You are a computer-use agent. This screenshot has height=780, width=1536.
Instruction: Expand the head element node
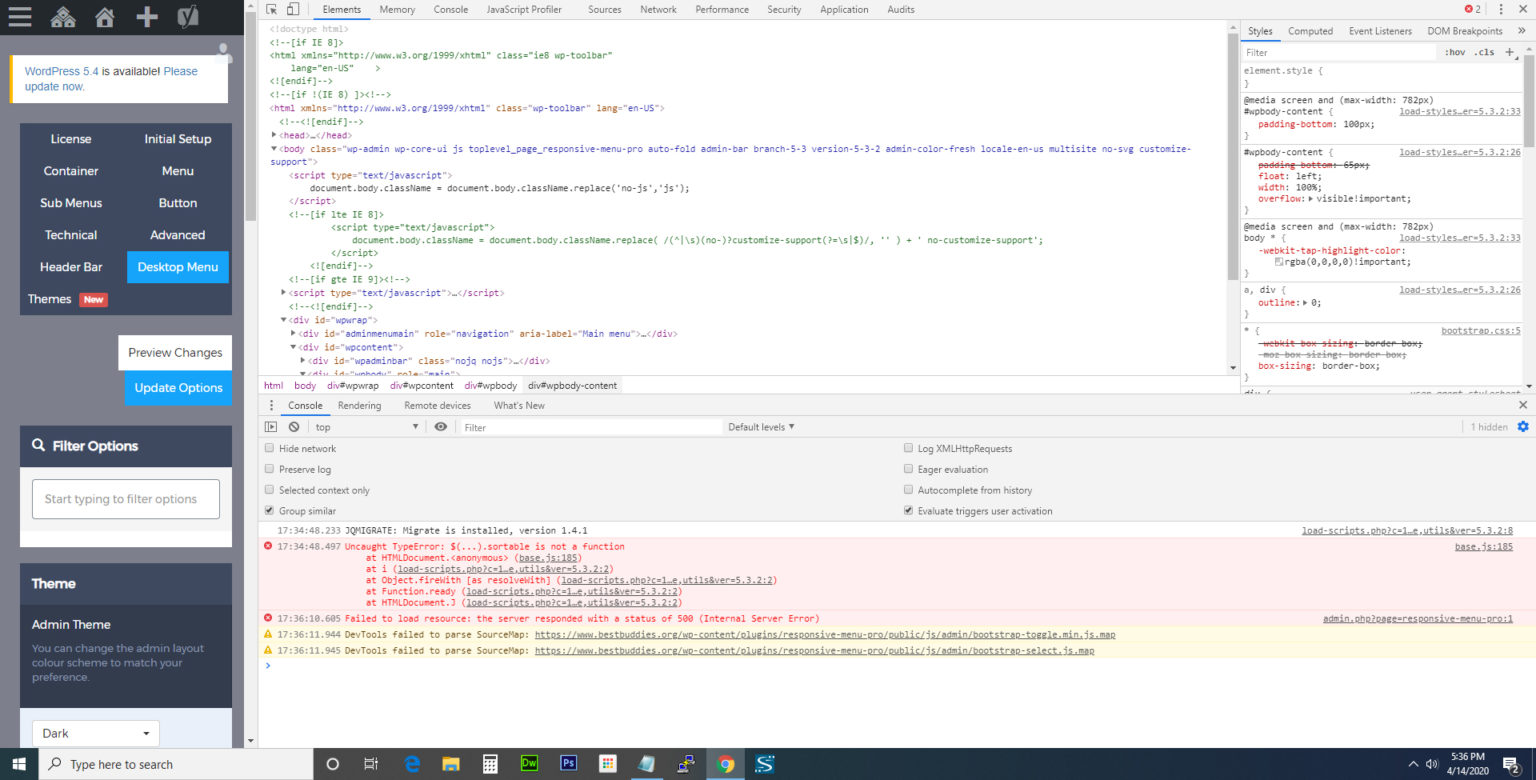tap(275, 135)
